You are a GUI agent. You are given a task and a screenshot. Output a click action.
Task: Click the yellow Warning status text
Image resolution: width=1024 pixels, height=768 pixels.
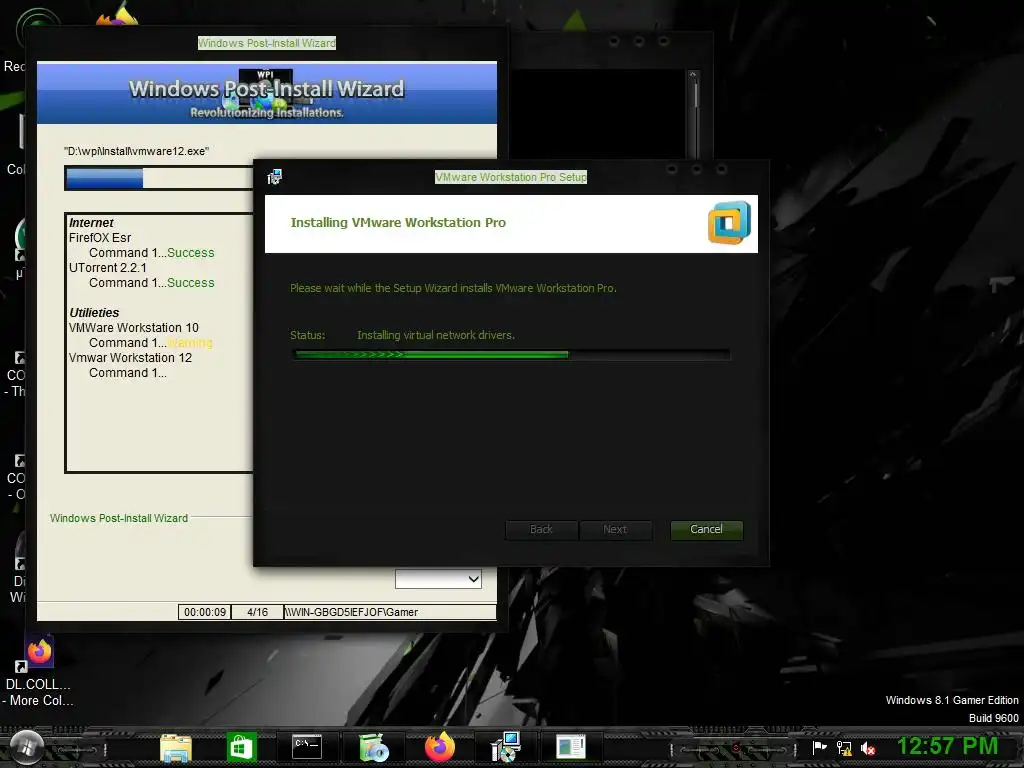[190, 343]
